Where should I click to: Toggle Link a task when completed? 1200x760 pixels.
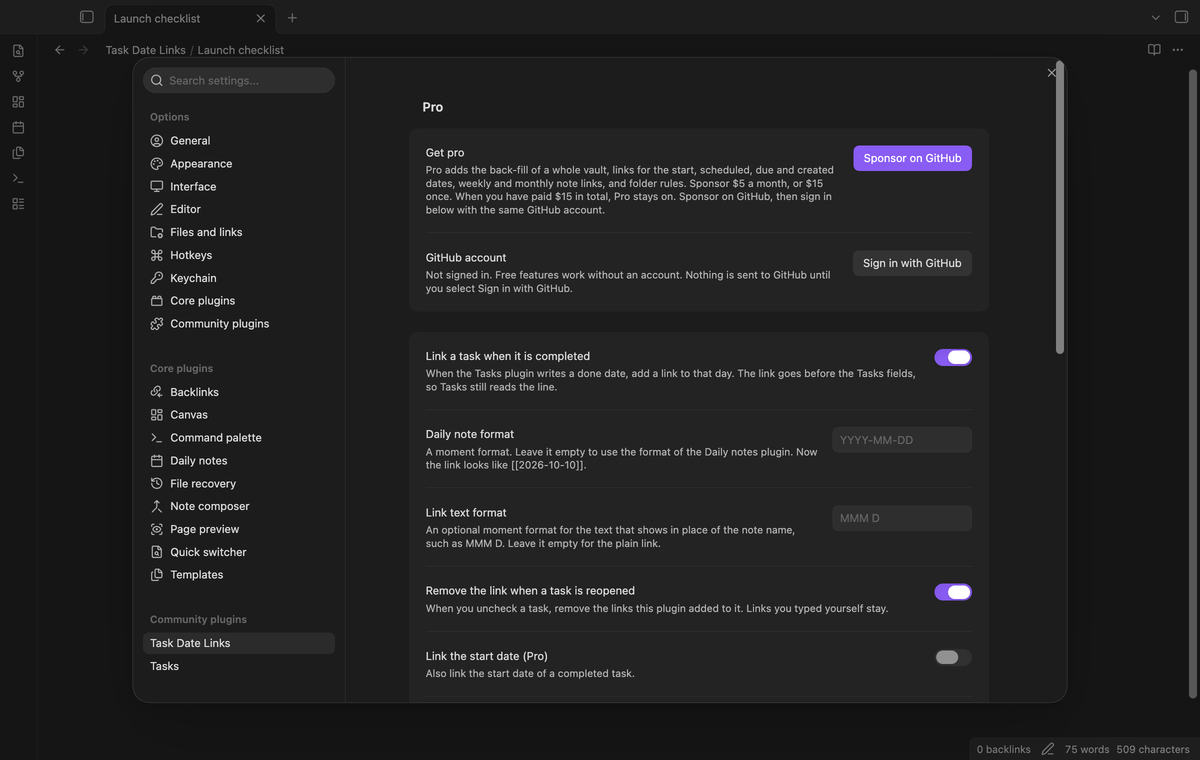(953, 357)
